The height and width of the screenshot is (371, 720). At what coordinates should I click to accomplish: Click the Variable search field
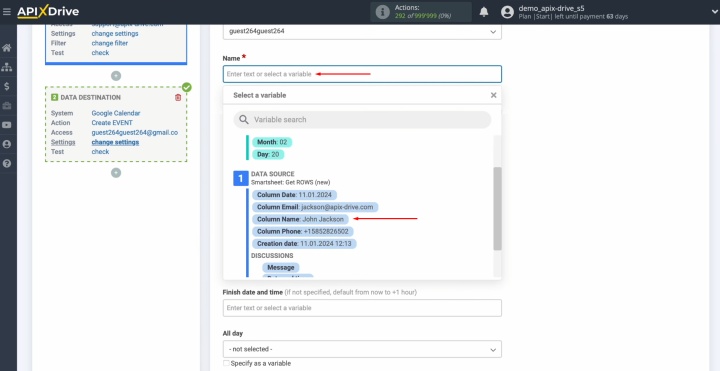pyautogui.click(x=362, y=120)
